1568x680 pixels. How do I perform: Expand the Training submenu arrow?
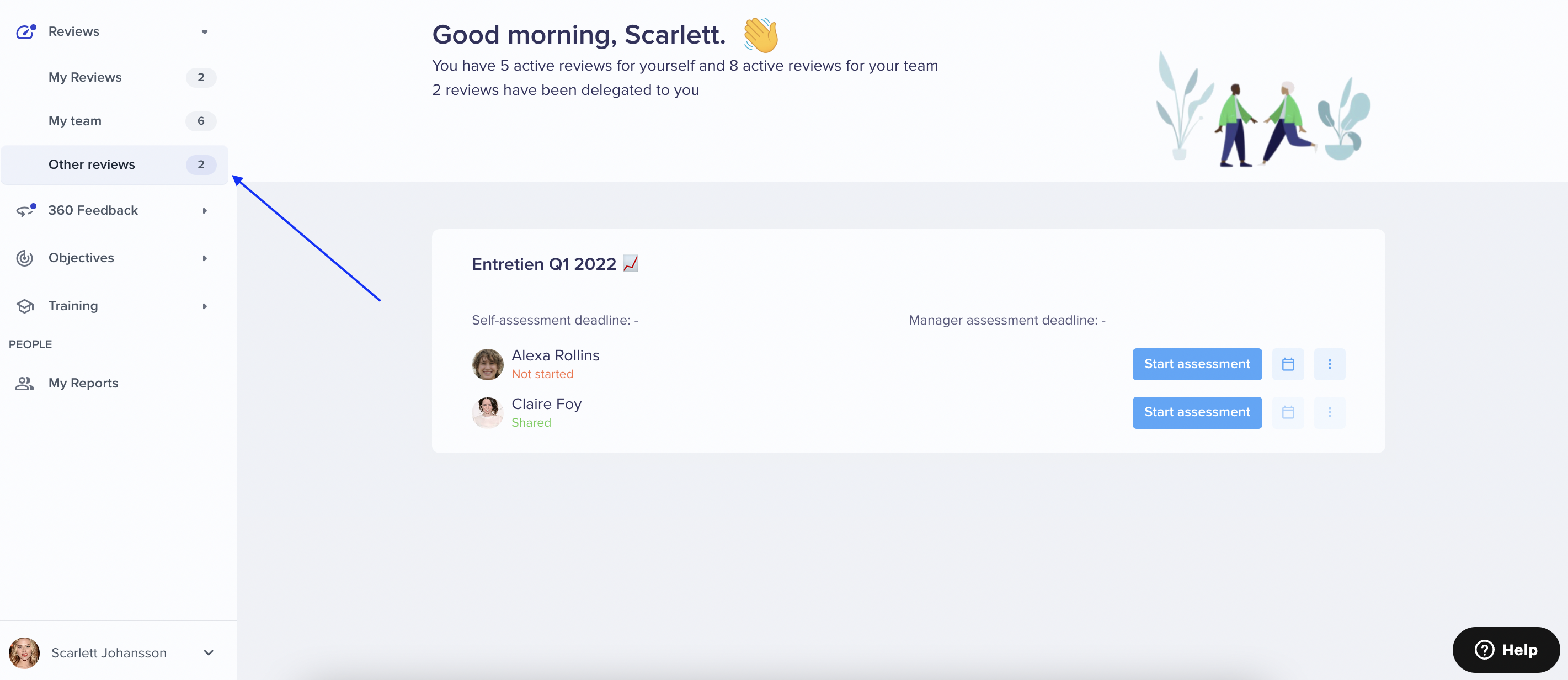[205, 306]
